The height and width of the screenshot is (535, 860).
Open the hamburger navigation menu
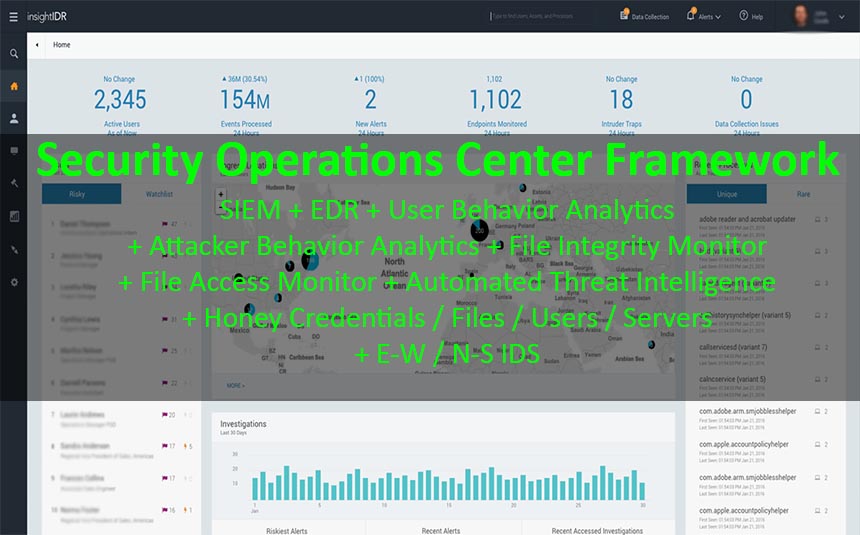click(x=14, y=17)
